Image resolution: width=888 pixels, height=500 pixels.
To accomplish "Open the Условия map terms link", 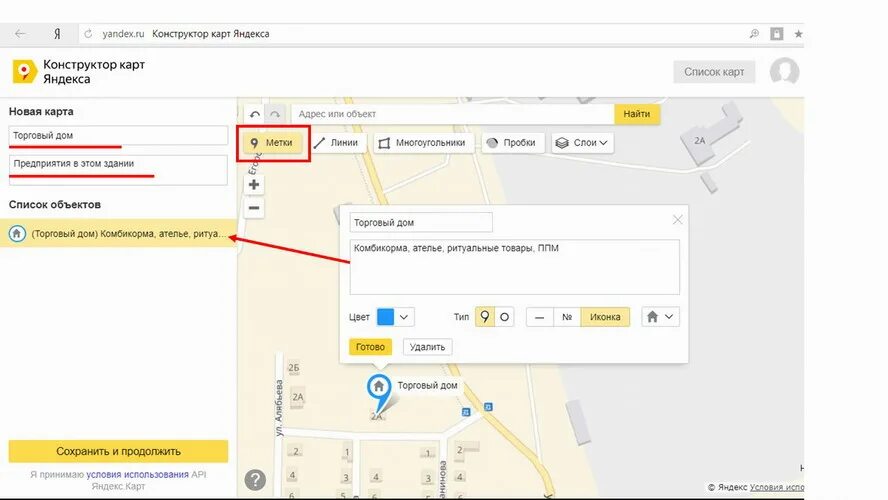I will coord(776,487).
